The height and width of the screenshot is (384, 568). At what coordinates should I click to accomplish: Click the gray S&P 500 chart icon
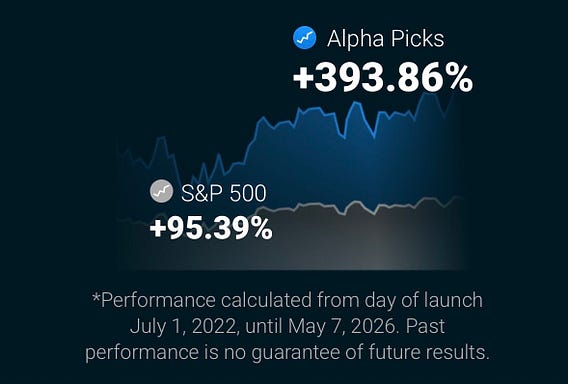[161, 191]
